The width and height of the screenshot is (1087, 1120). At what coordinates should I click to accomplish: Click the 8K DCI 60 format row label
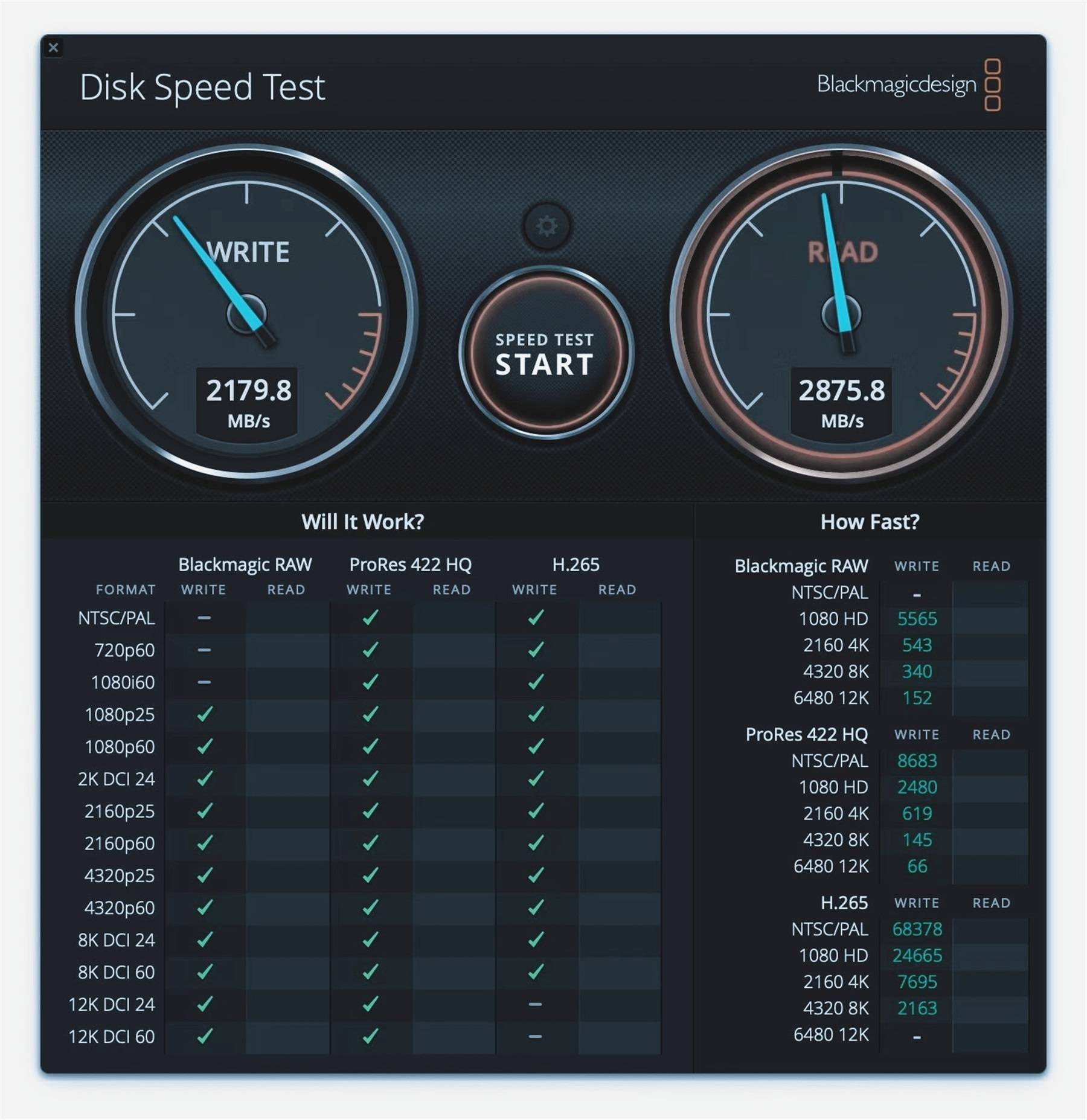pos(117,973)
